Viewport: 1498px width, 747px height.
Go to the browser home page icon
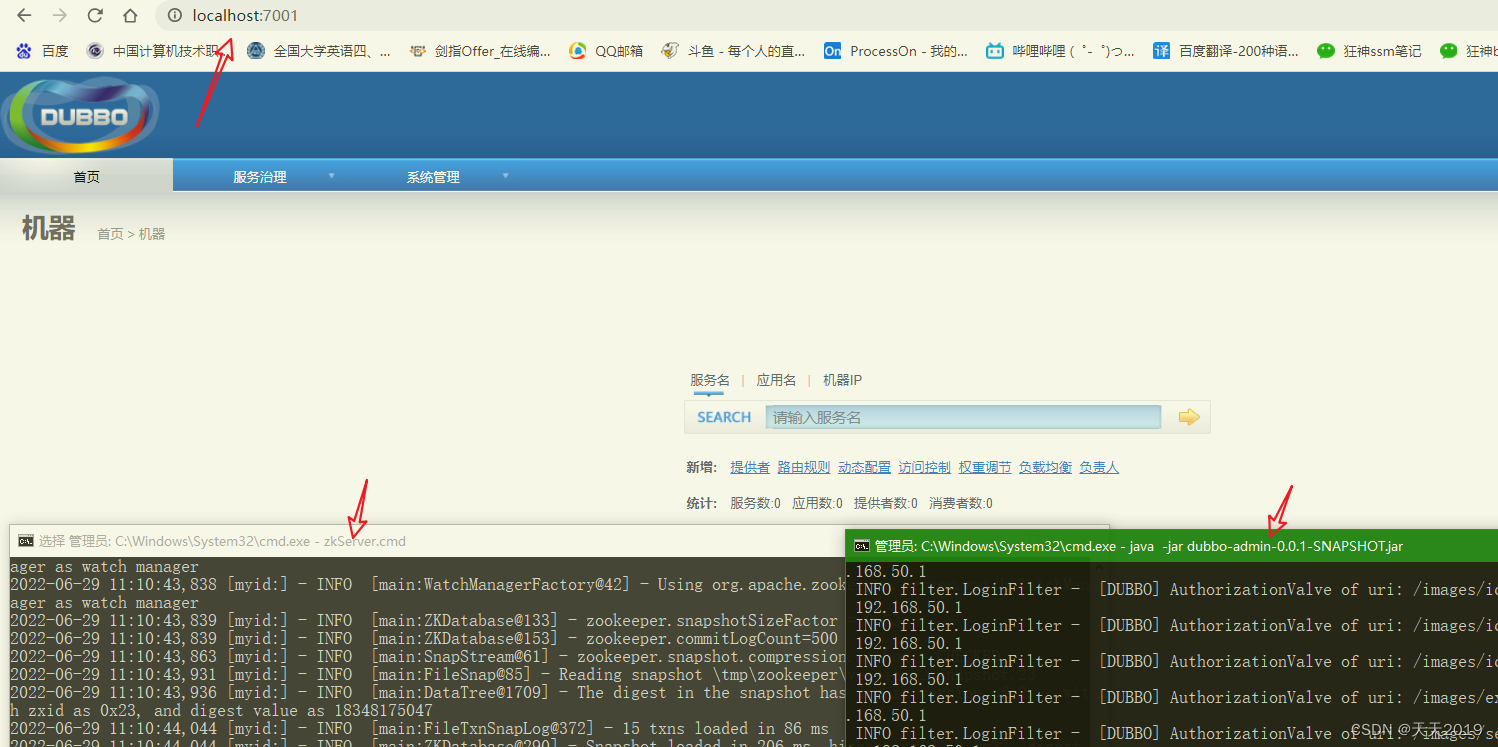point(130,16)
